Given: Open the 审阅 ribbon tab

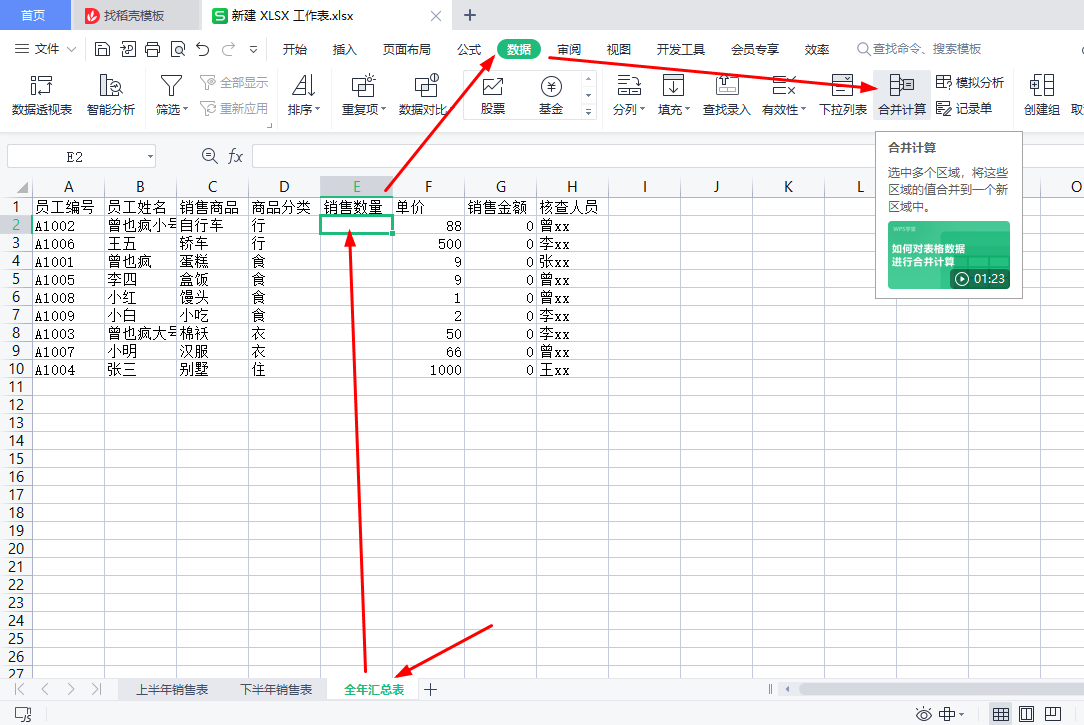Looking at the screenshot, I should (569, 49).
